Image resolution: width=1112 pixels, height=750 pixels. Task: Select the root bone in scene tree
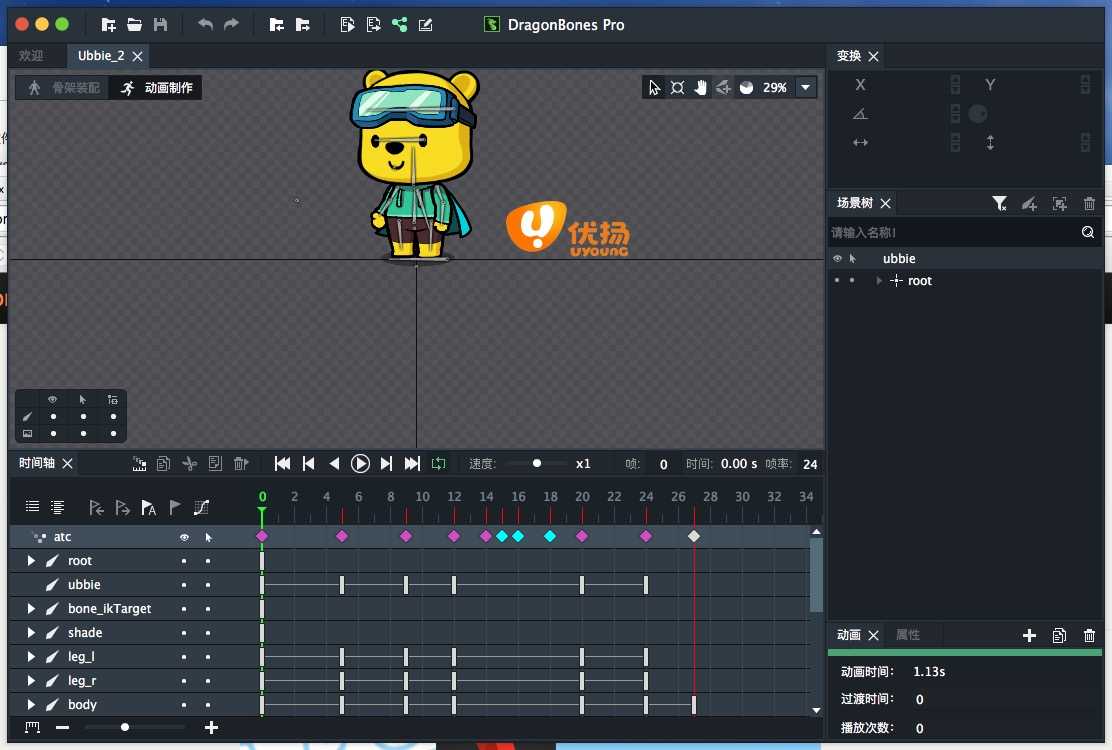[x=920, y=281]
